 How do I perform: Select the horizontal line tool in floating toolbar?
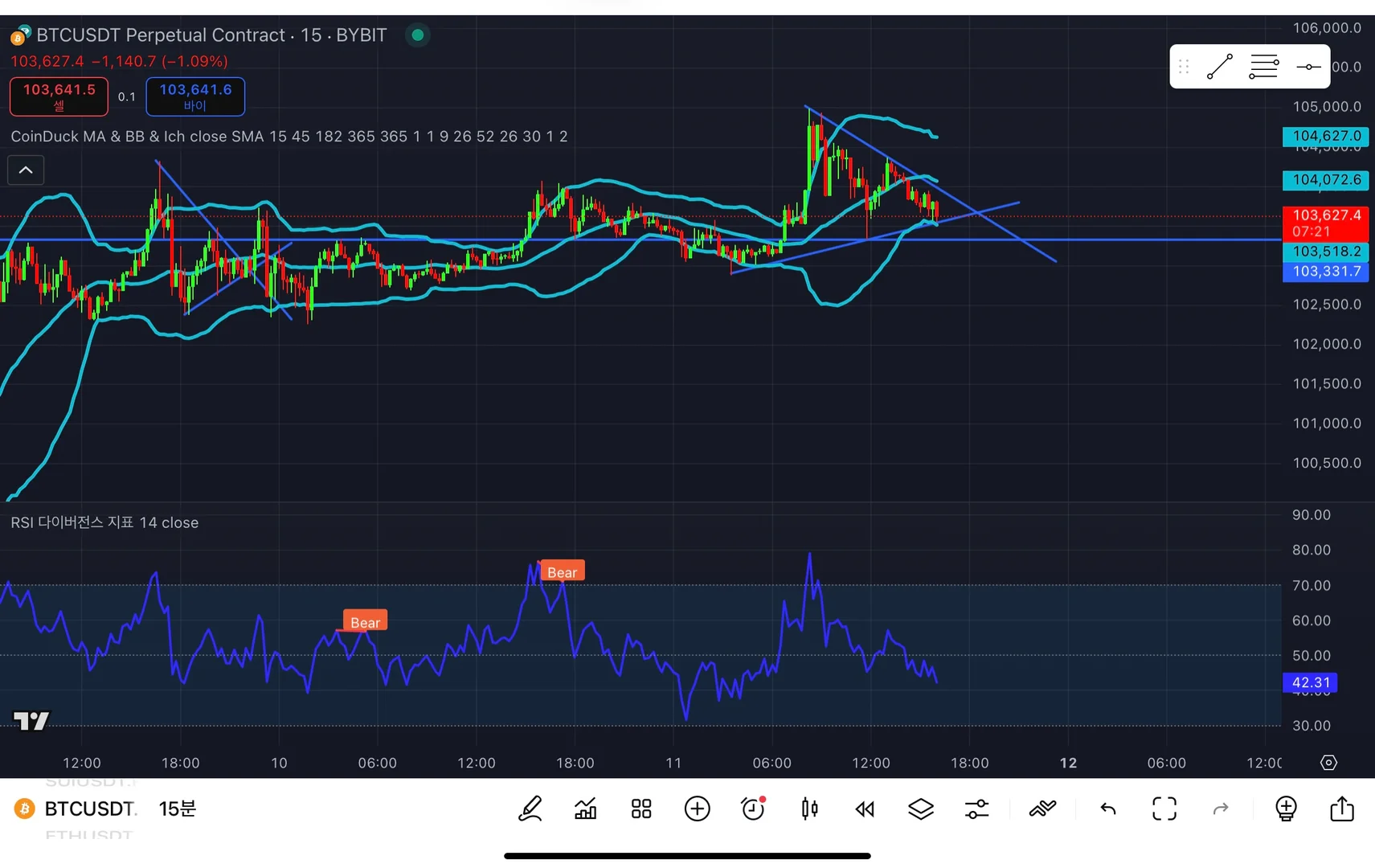point(1308,67)
